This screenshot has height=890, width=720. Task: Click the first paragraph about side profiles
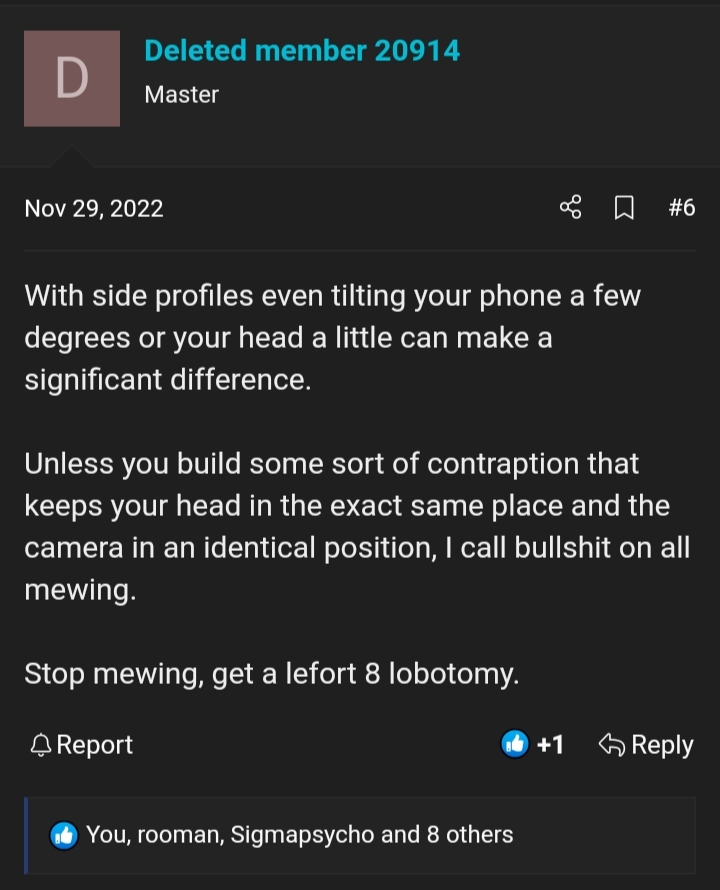point(332,337)
